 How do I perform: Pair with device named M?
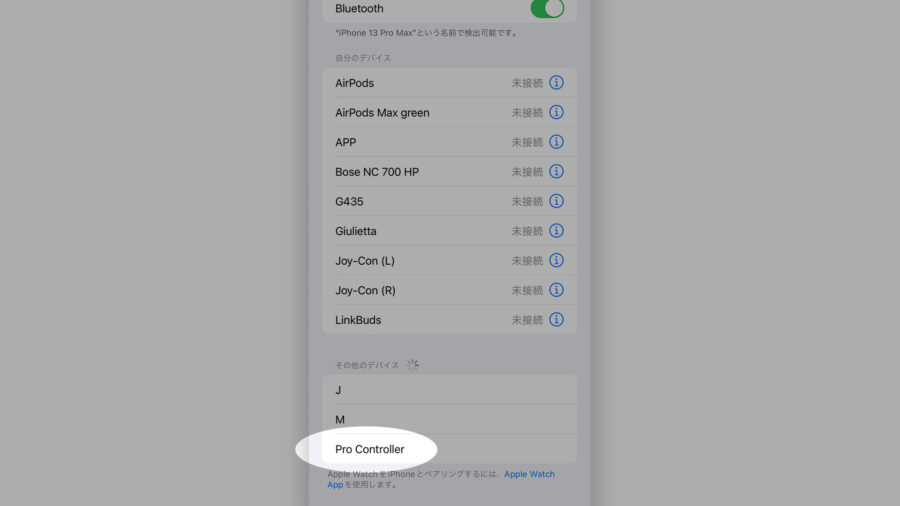[449, 419]
